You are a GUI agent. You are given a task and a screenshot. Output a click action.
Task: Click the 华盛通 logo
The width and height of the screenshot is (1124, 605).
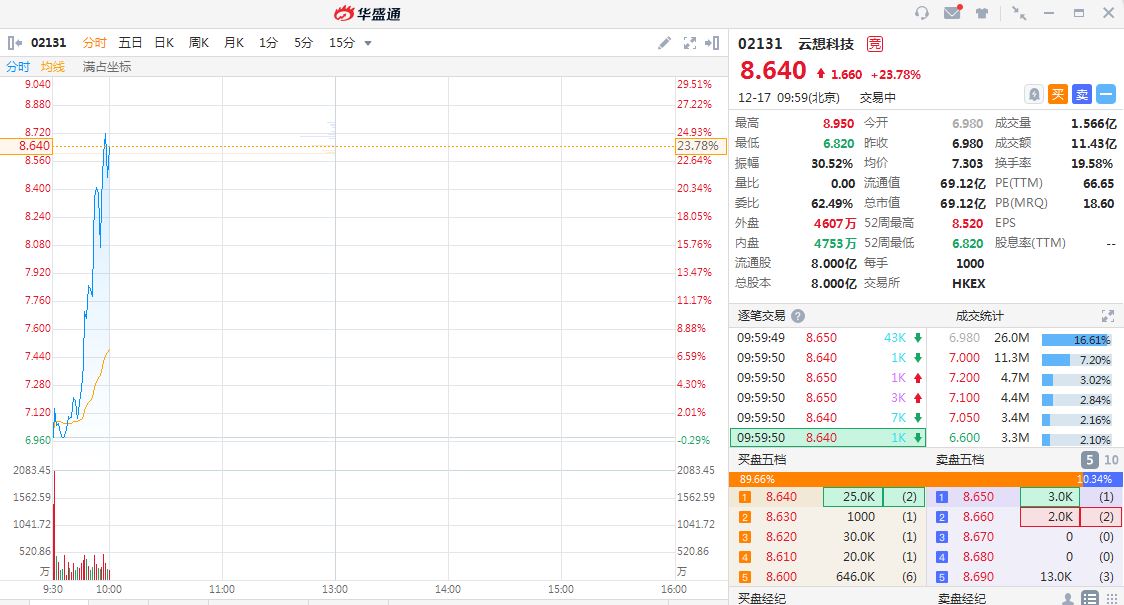tap(367, 13)
